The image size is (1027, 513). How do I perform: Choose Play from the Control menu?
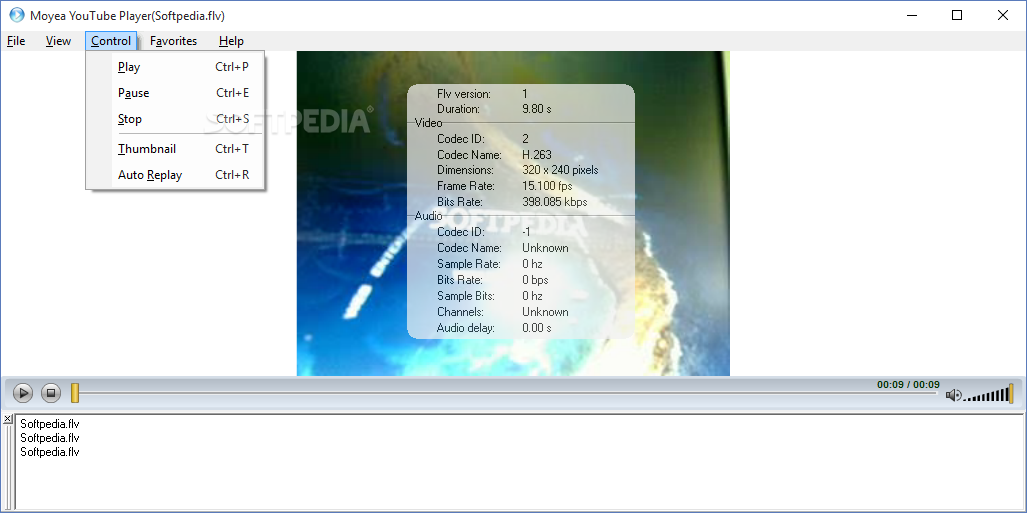pyautogui.click(x=176, y=67)
